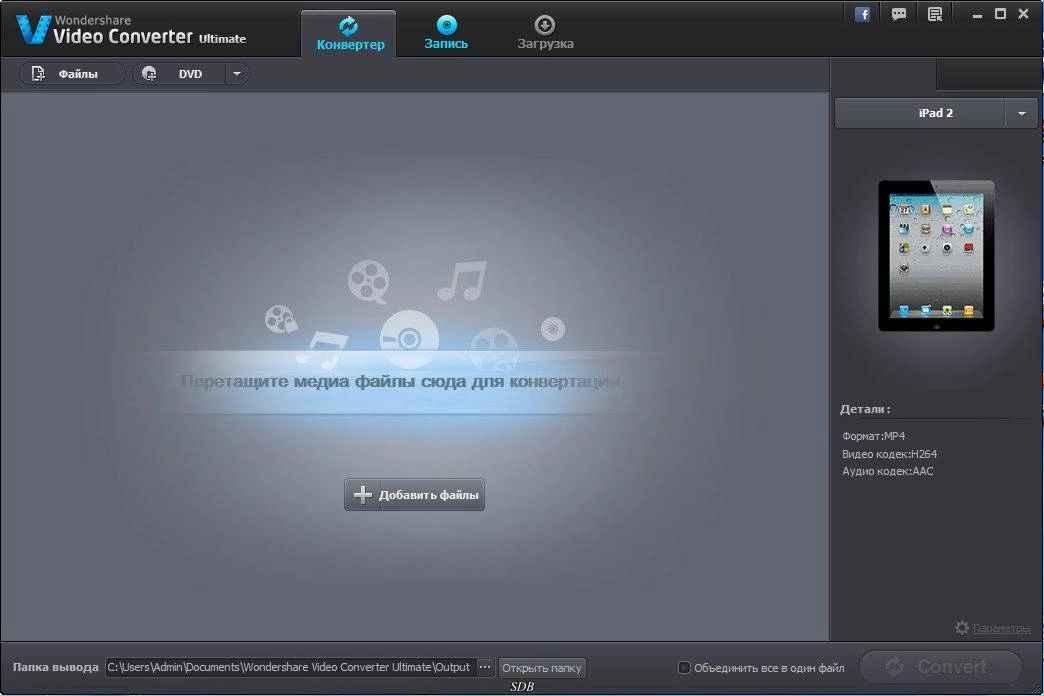1044x696 pixels.
Task: Click the gear icon beside Параметры
Action: click(961, 627)
